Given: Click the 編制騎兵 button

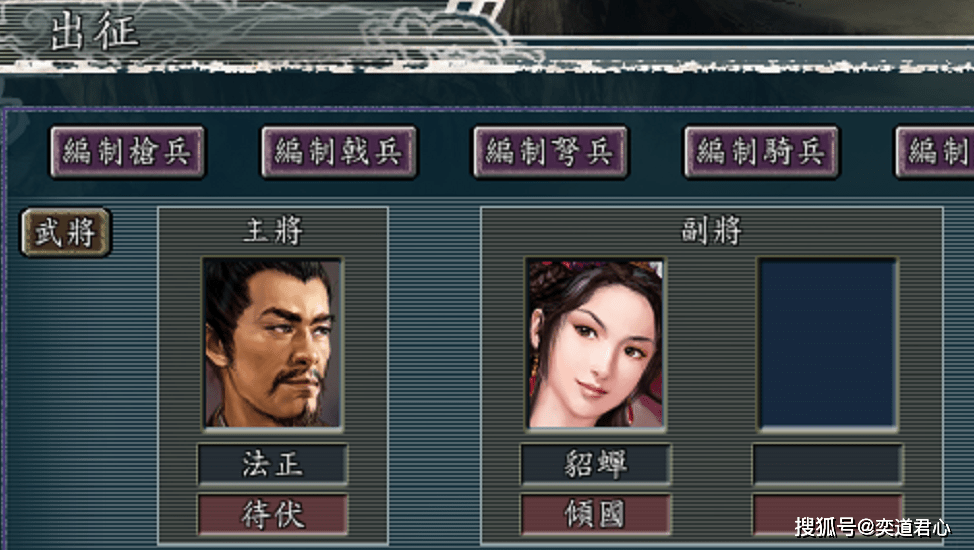Looking at the screenshot, I should pyautogui.click(x=762, y=152).
